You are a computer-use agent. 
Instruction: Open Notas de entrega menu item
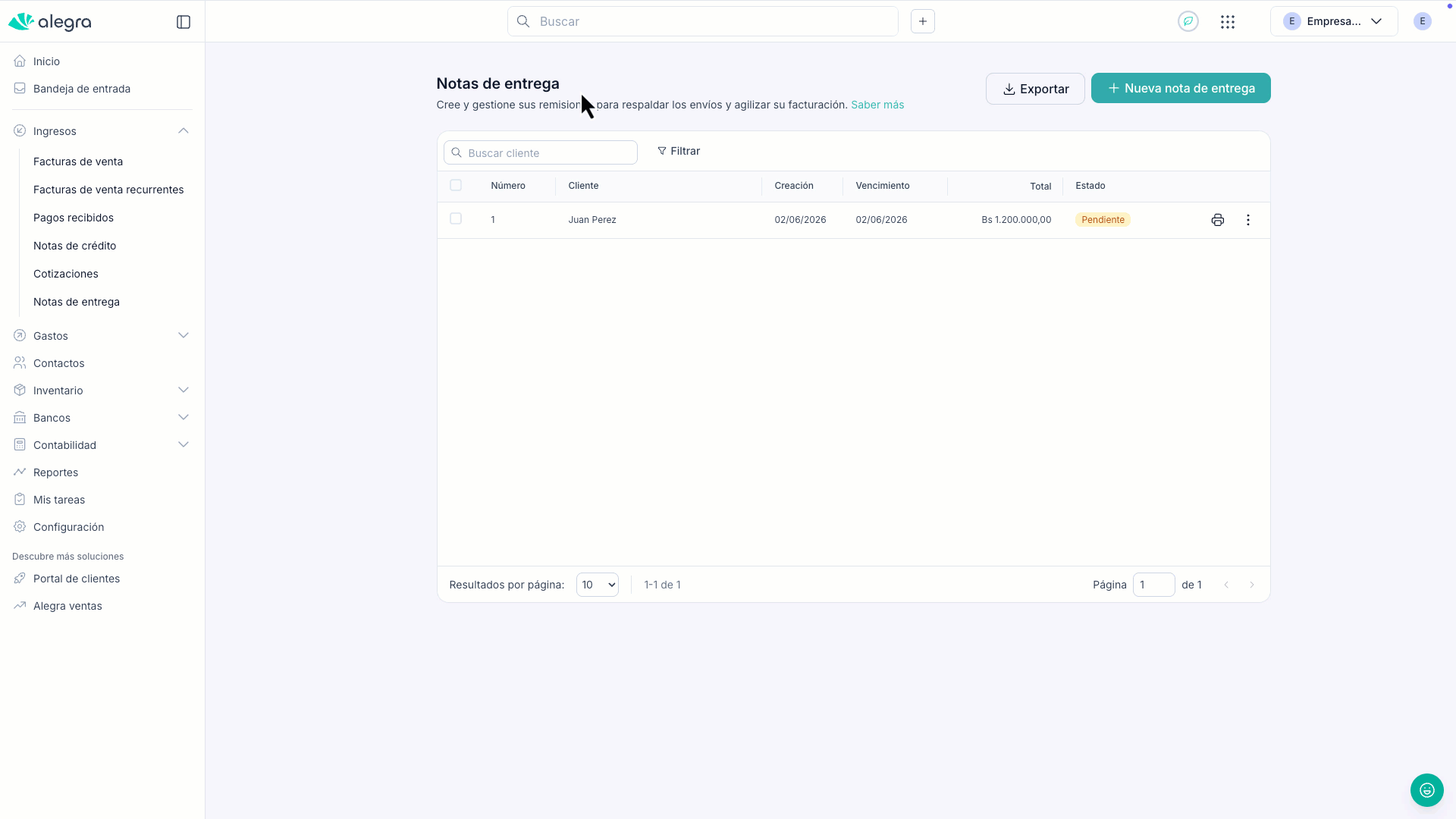coord(77,302)
